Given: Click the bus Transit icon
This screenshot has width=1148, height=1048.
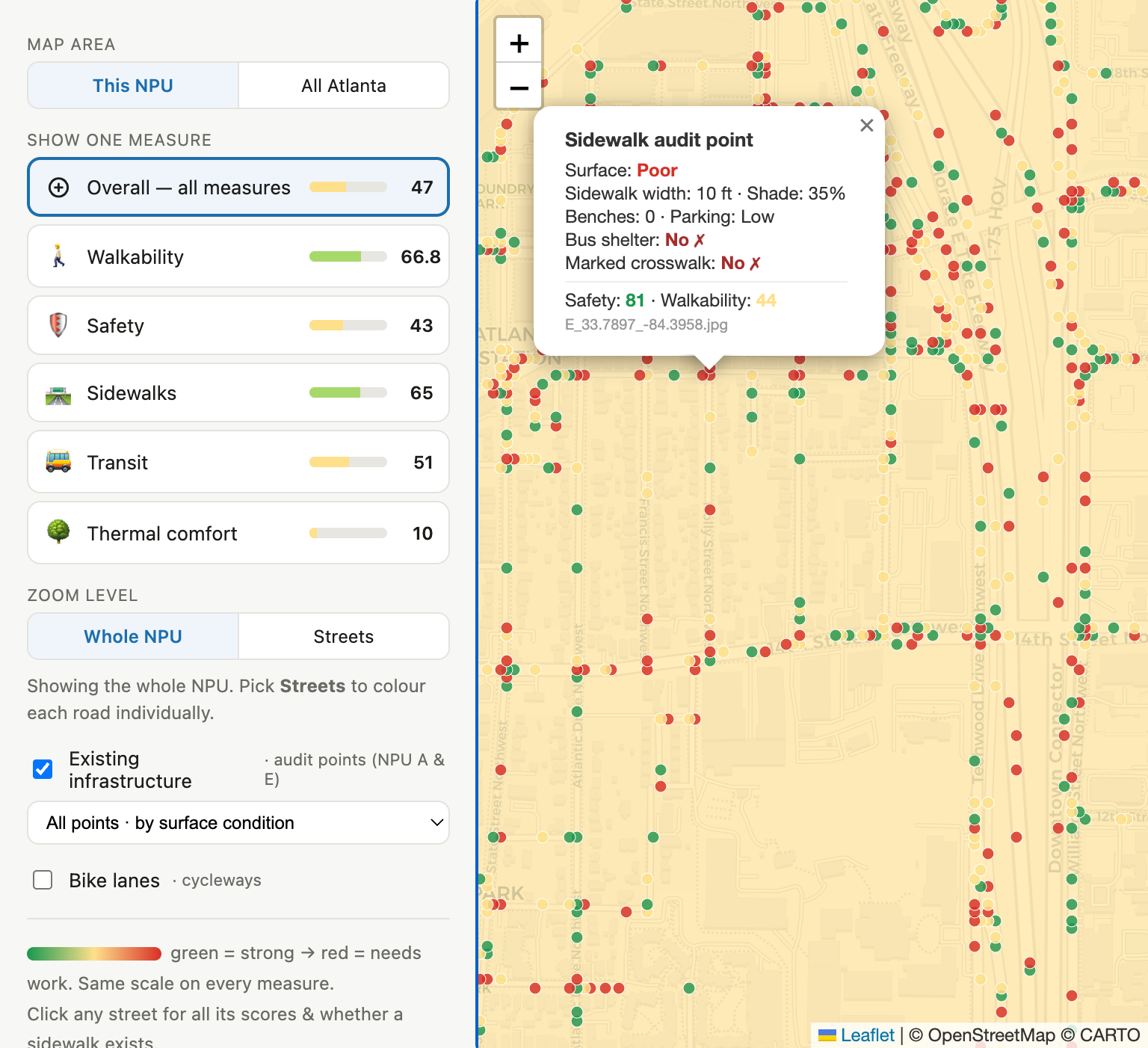Looking at the screenshot, I should tap(58, 462).
